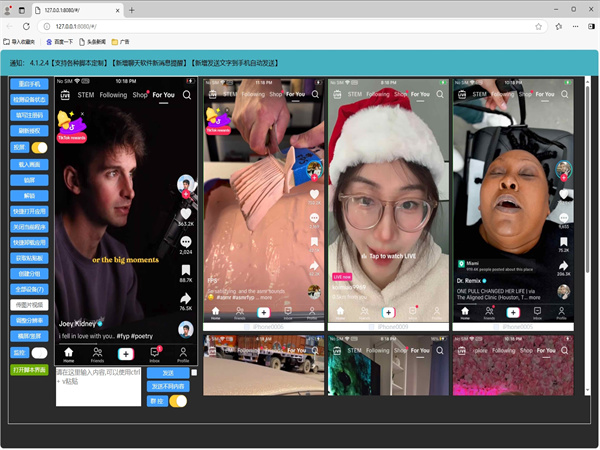Like the video with the heart icon

pos(185,212)
